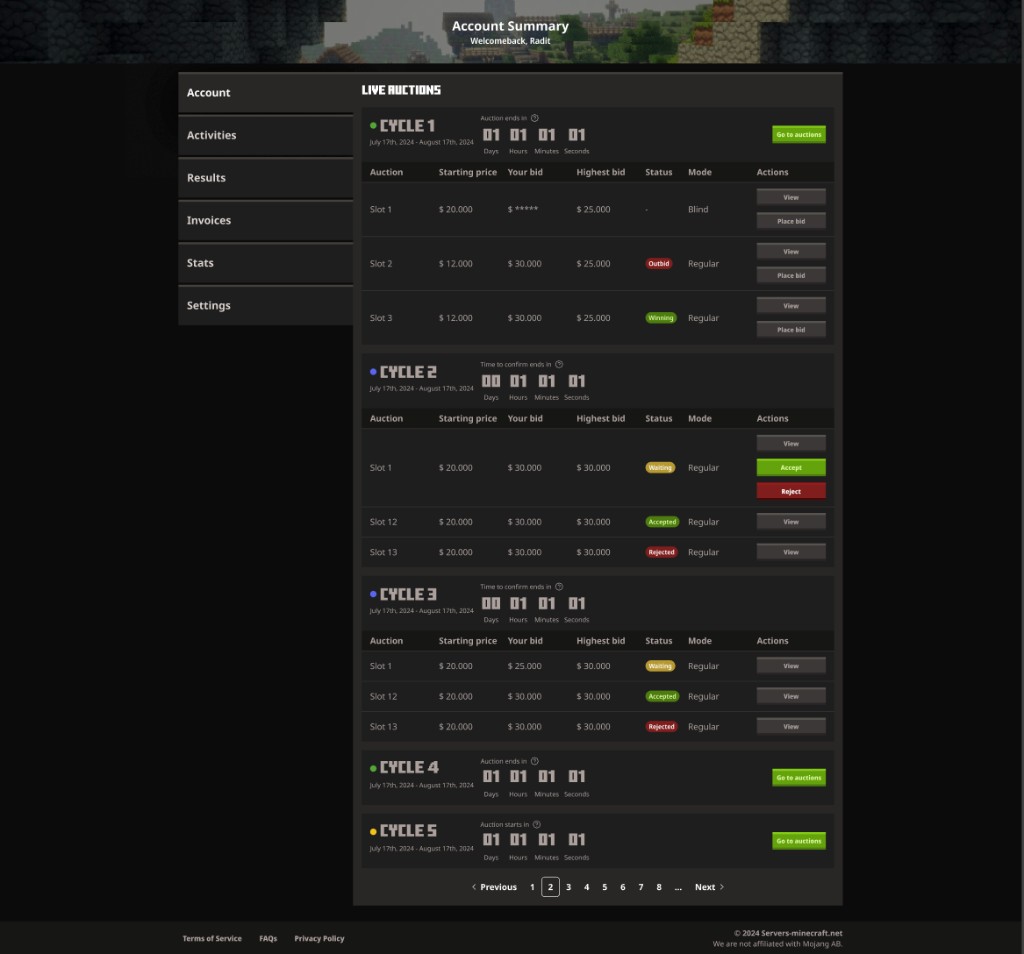Image resolution: width=1024 pixels, height=954 pixels.
Task: Go to the Next page
Action: [x=705, y=887]
